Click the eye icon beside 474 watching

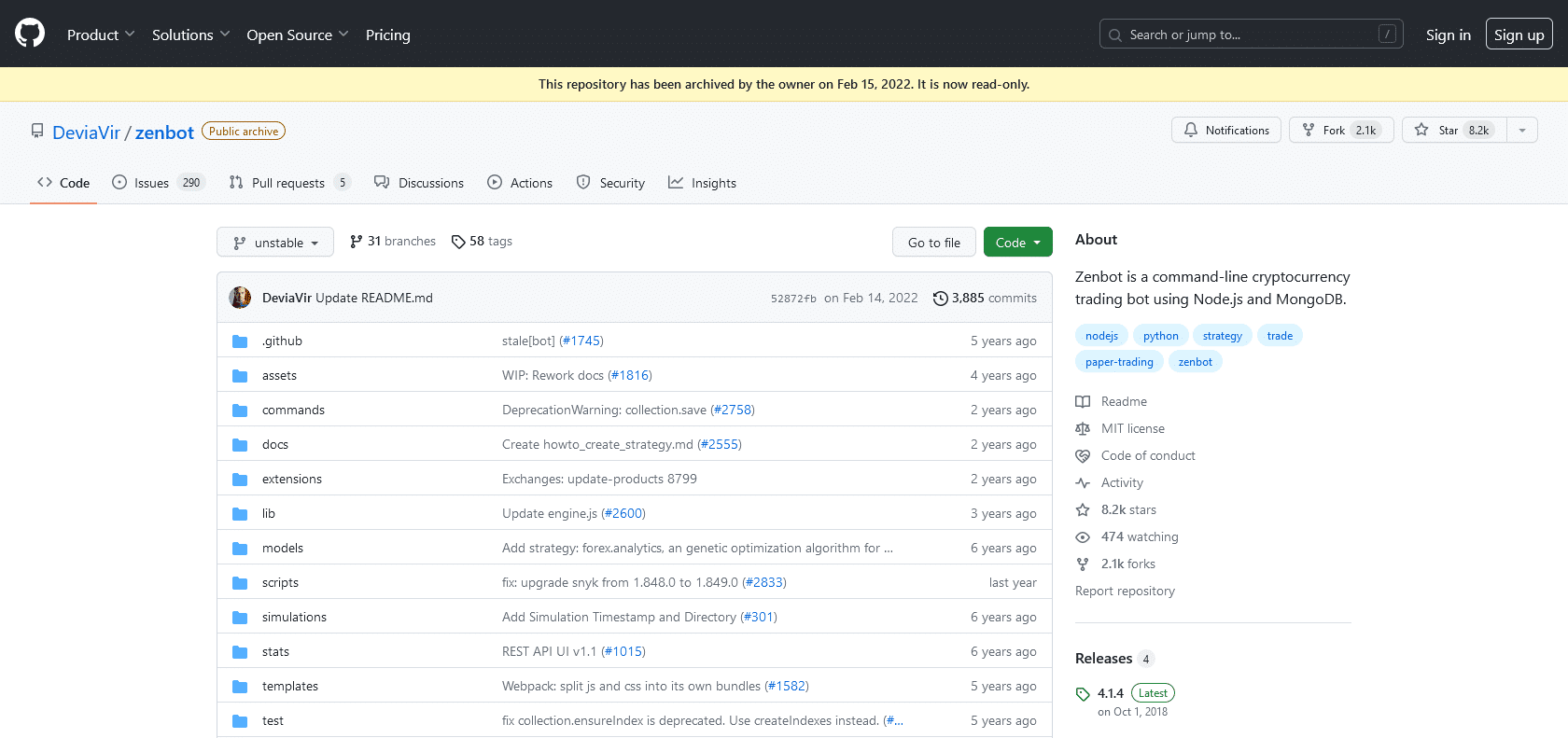pos(1083,537)
